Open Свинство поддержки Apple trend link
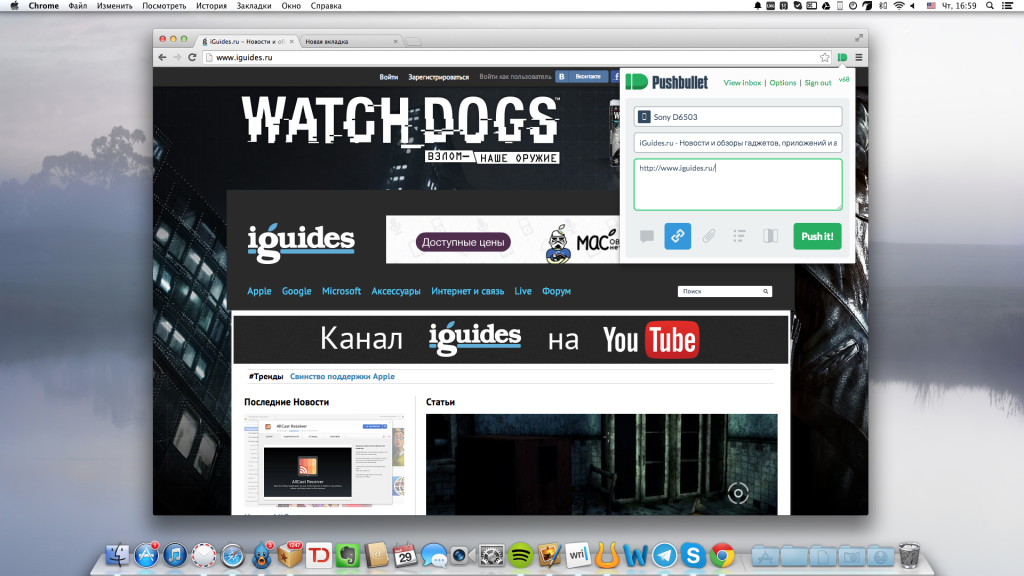The image size is (1024, 576). [x=342, y=376]
